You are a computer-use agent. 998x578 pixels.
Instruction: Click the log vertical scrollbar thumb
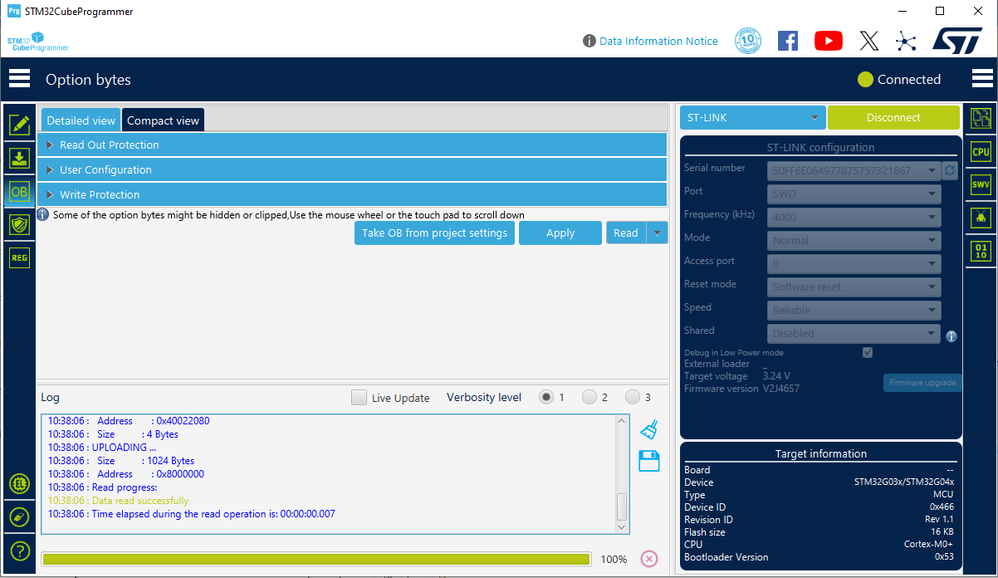[622, 507]
